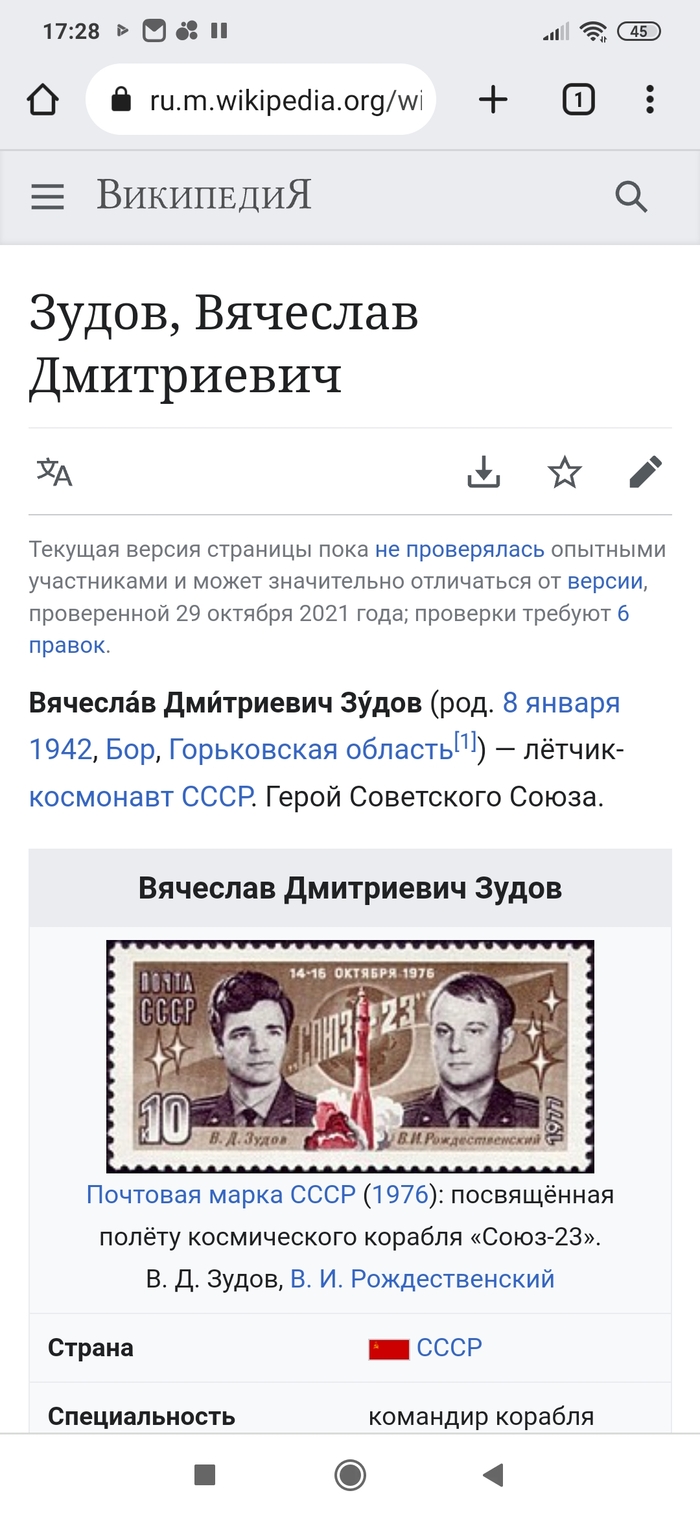This screenshot has height=1517, width=700.
Task: Open the «В. И. Рождественский» link
Action: pyautogui.click(x=422, y=1278)
